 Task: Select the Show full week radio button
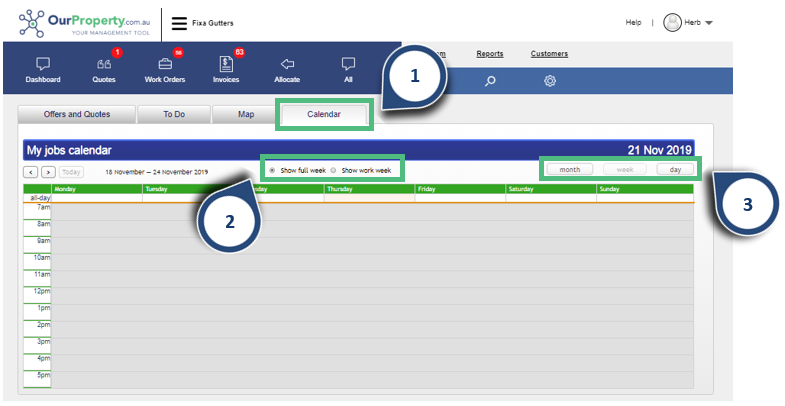coord(272,170)
